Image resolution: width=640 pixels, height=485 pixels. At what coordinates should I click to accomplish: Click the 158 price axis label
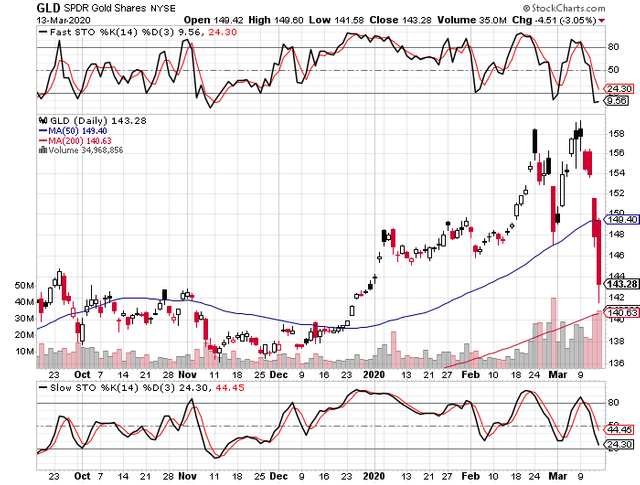point(616,133)
